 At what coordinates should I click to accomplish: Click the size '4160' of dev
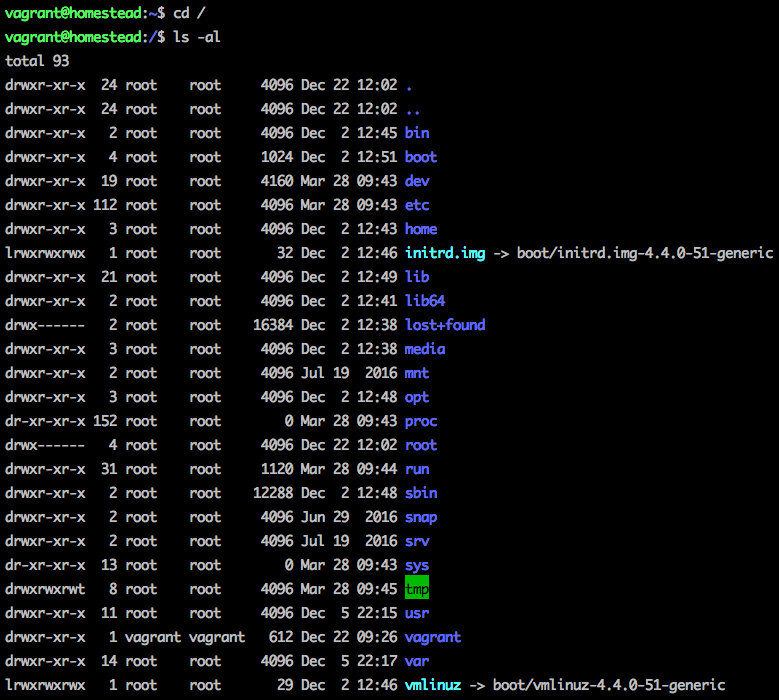pyautogui.click(x=277, y=181)
